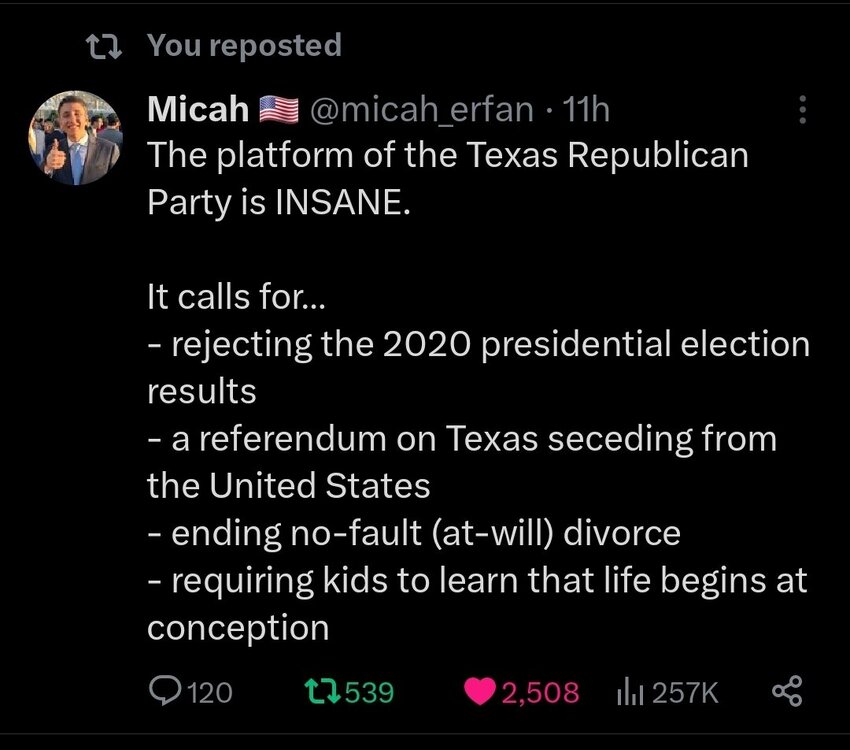This screenshot has width=850, height=750.
Task: Click the "You reposted" label
Action: [244, 45]
